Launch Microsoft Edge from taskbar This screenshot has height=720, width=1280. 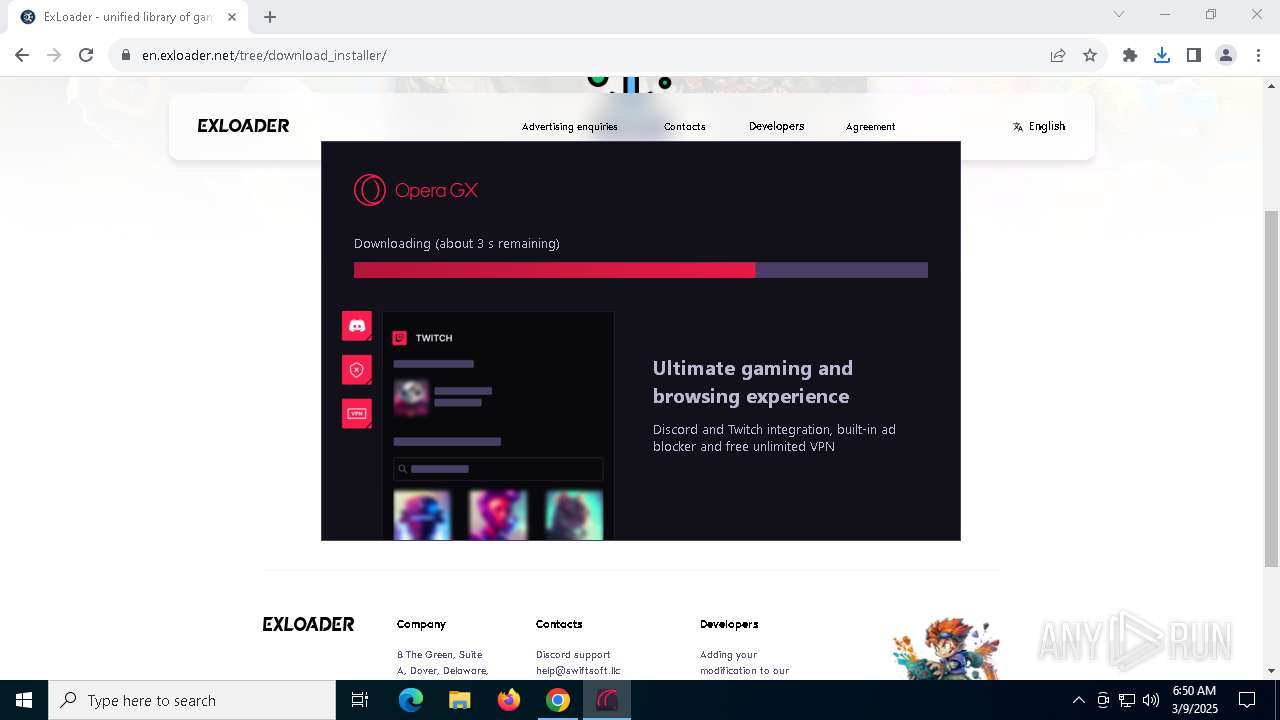[x=411, y=700]
